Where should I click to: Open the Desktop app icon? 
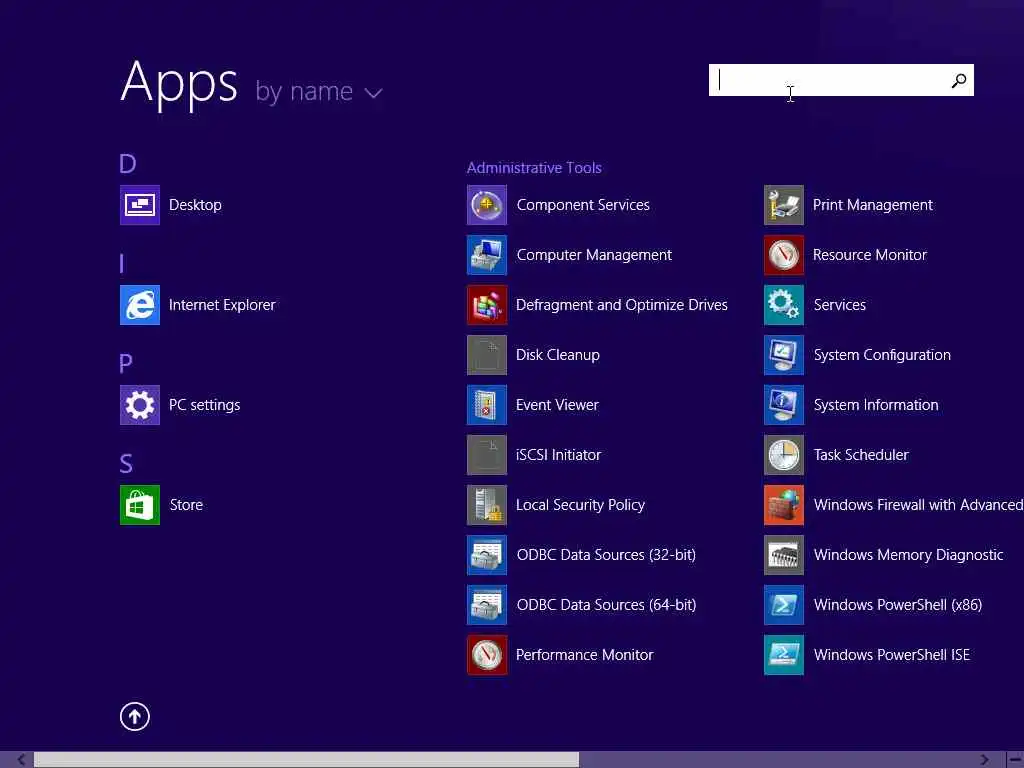pos(140,205)
